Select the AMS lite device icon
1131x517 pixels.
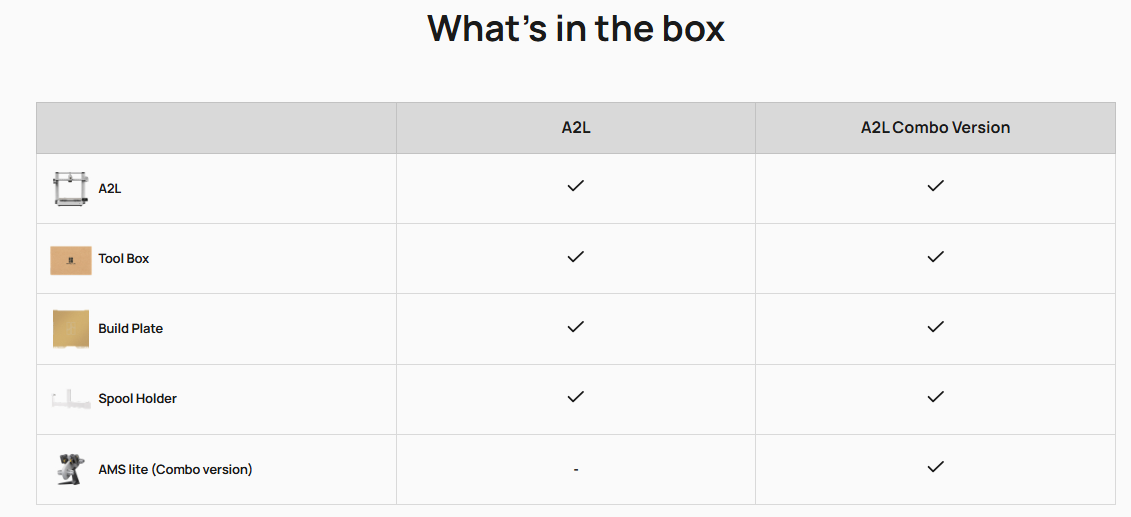tap(71, 469)
